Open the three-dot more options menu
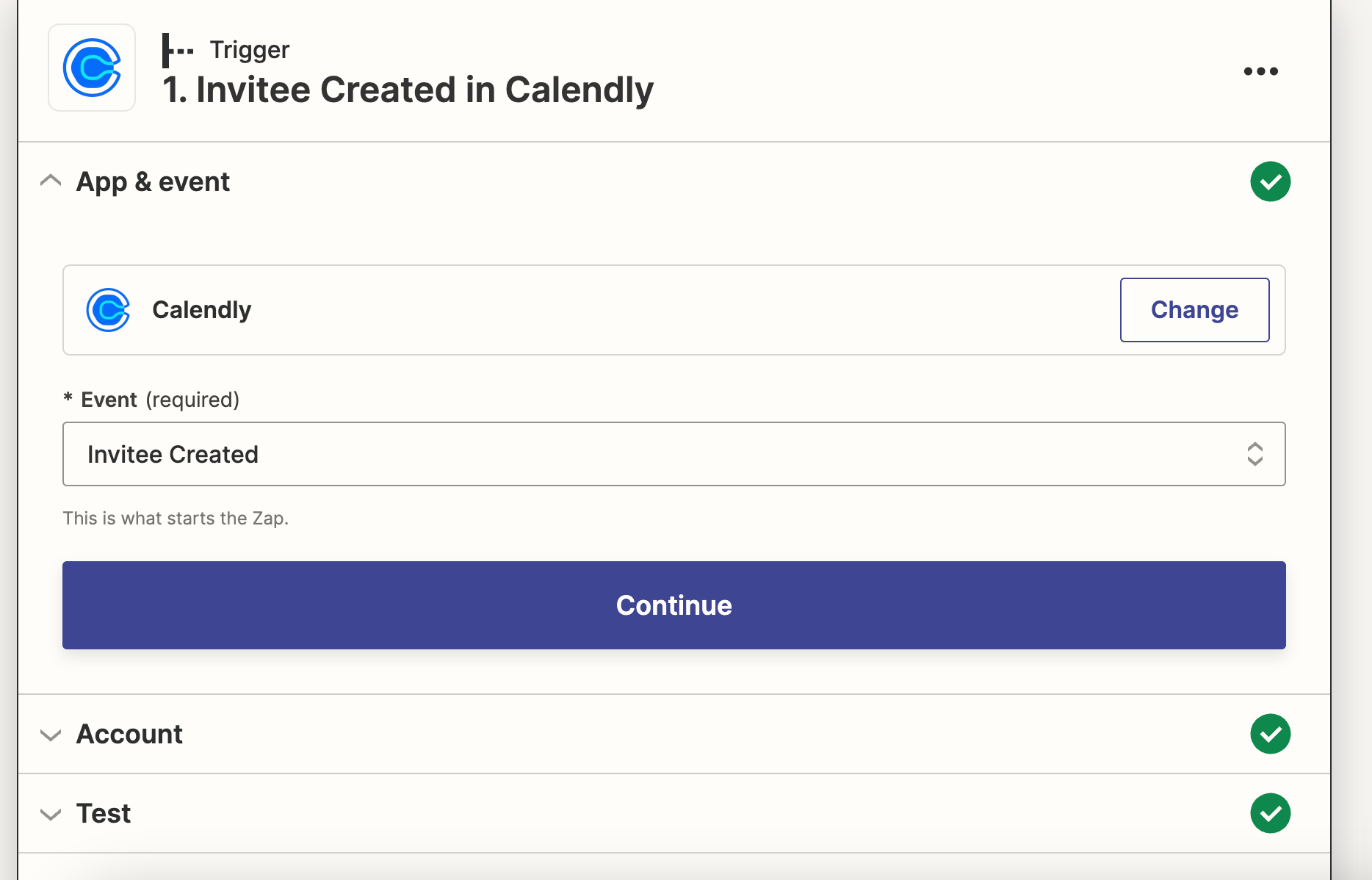1372x880 pixels. click(x=1260, y=71)
